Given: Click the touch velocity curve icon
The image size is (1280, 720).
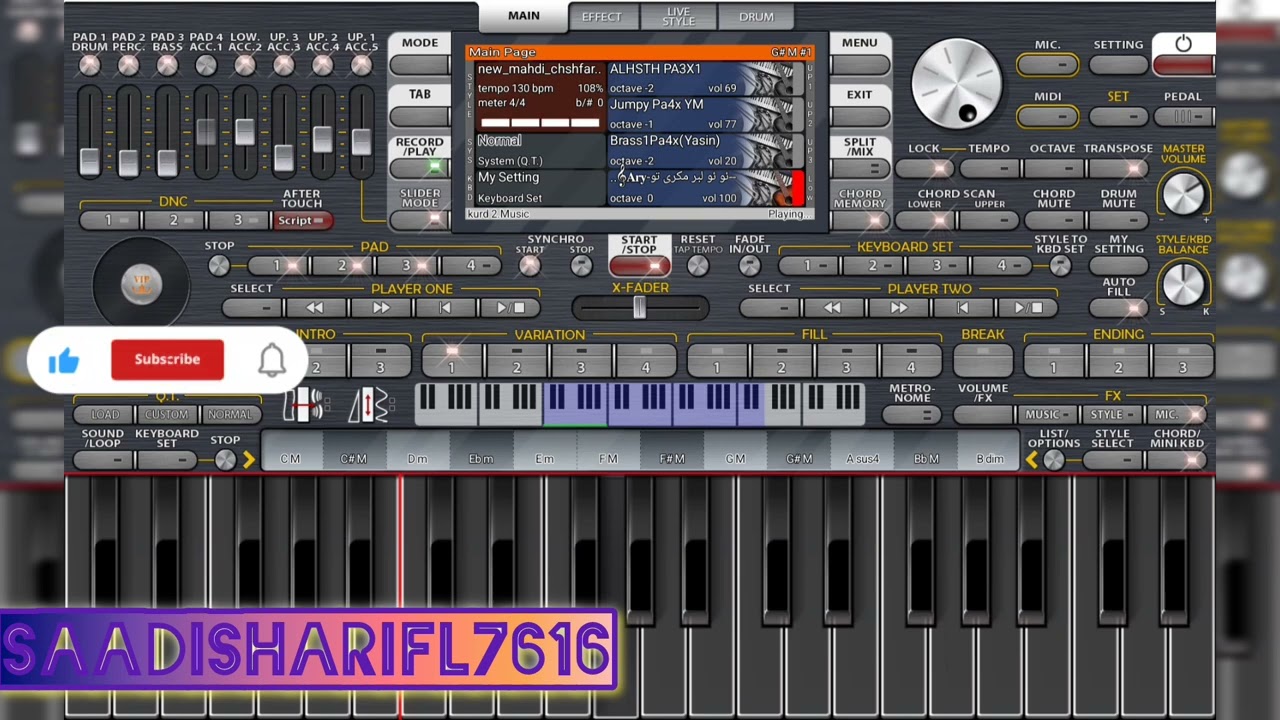Looking at the screenshot, I should tap(370, 405).
